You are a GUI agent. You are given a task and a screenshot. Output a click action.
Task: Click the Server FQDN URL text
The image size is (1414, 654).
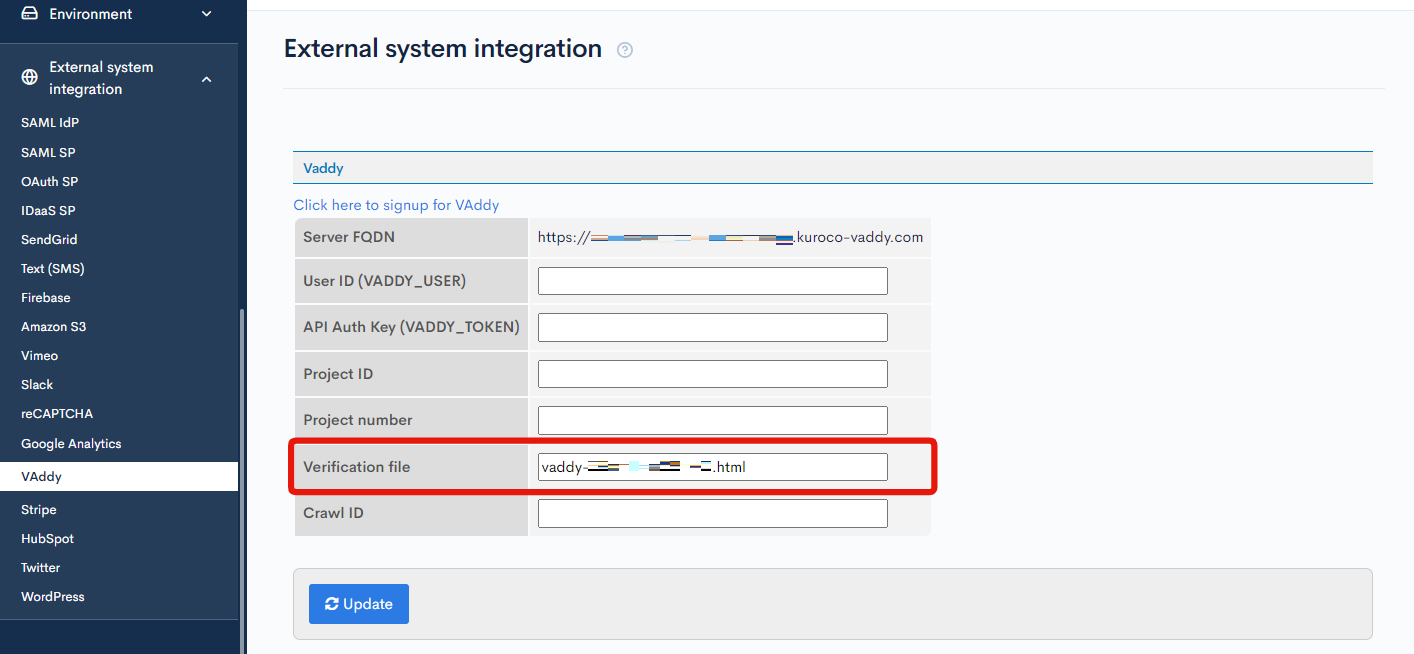click(730, 238)
